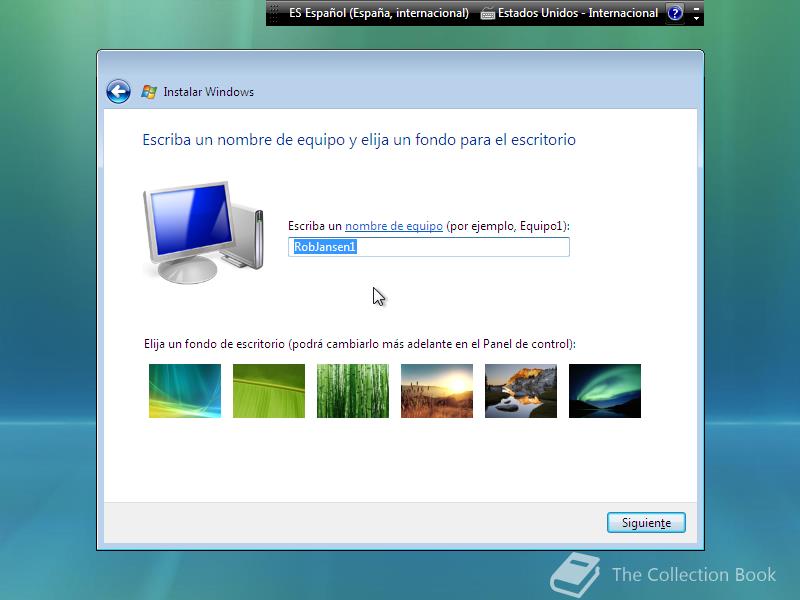The width and height of the screenshot is (800, 600).
Task: Choose the northern lights wallpaper
Action: (x=605, y=391)
